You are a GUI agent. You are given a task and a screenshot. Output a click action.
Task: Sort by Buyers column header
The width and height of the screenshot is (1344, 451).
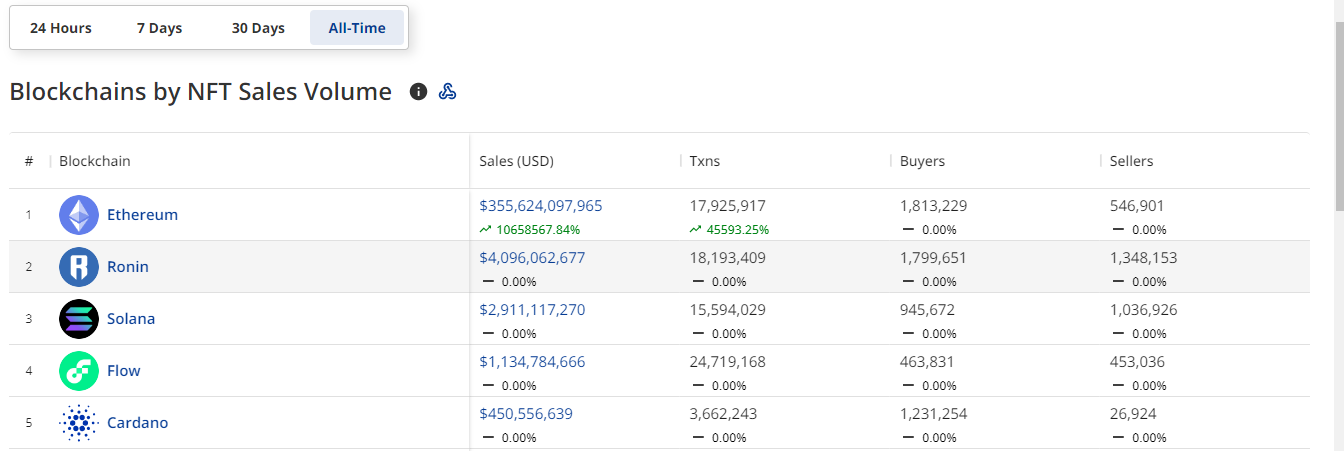[x=922, y=161]
